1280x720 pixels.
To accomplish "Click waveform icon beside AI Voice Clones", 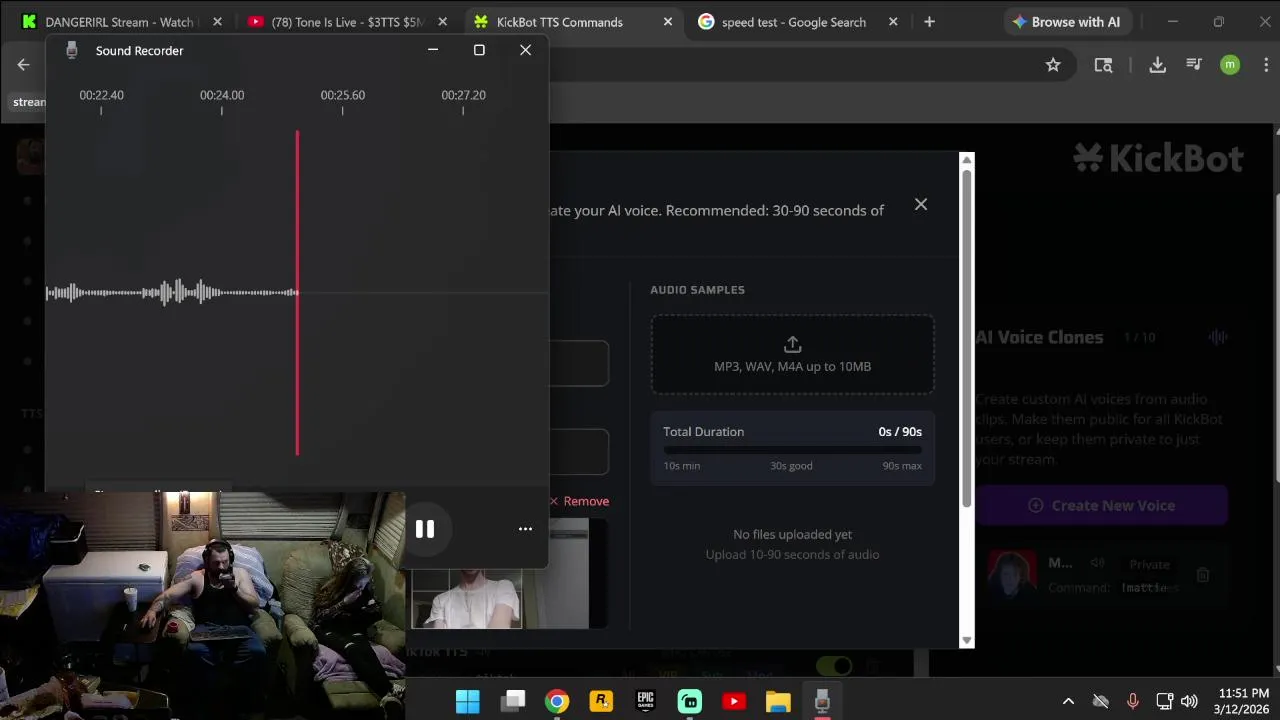I will (1217, 338).
